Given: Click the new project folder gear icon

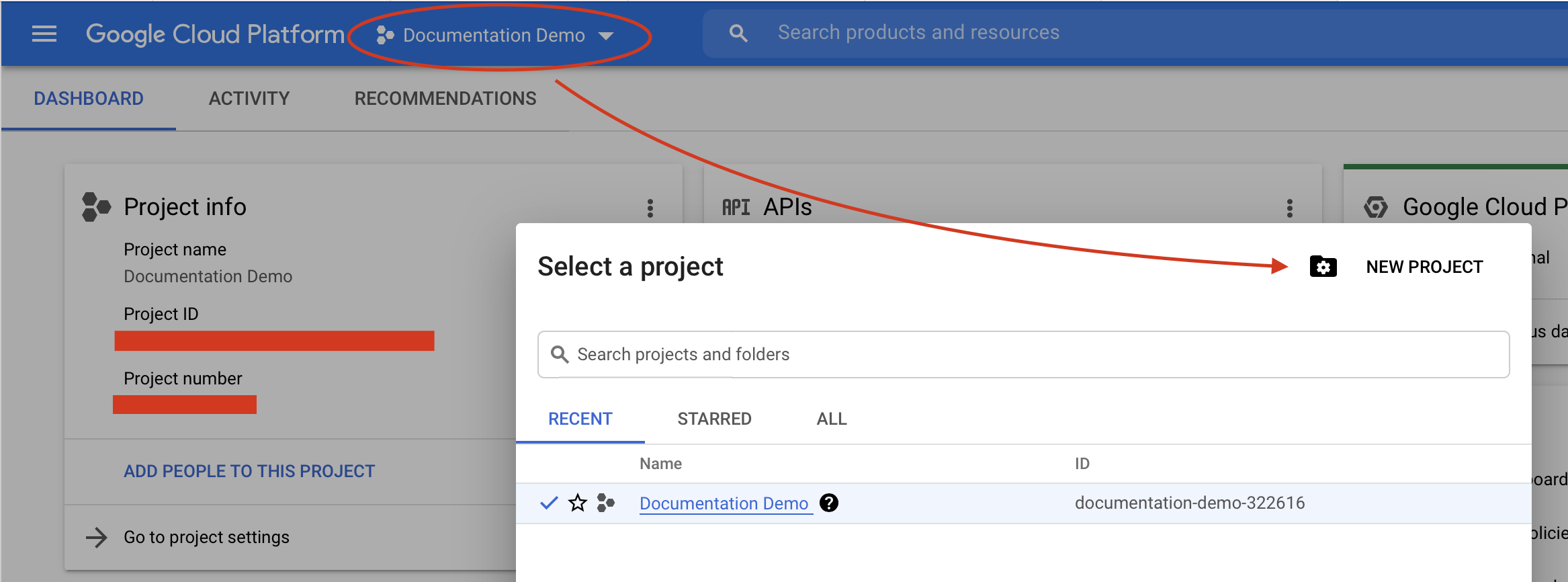Looking at the screenshot, I should (x=1323, y=267).
